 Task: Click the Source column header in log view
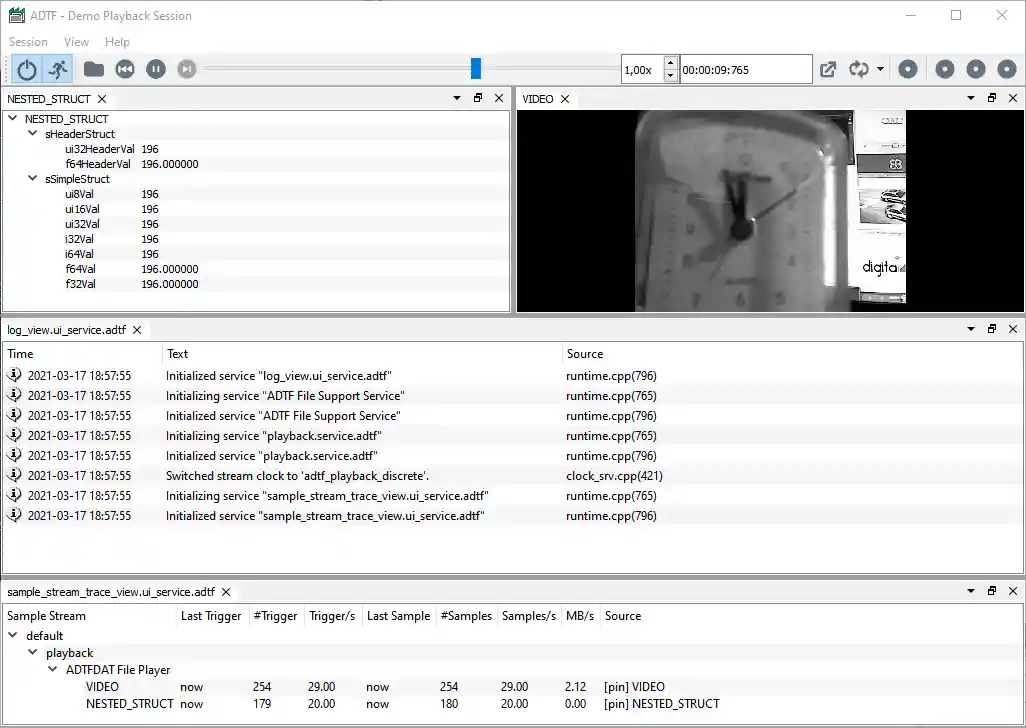[x=585, y=354]
